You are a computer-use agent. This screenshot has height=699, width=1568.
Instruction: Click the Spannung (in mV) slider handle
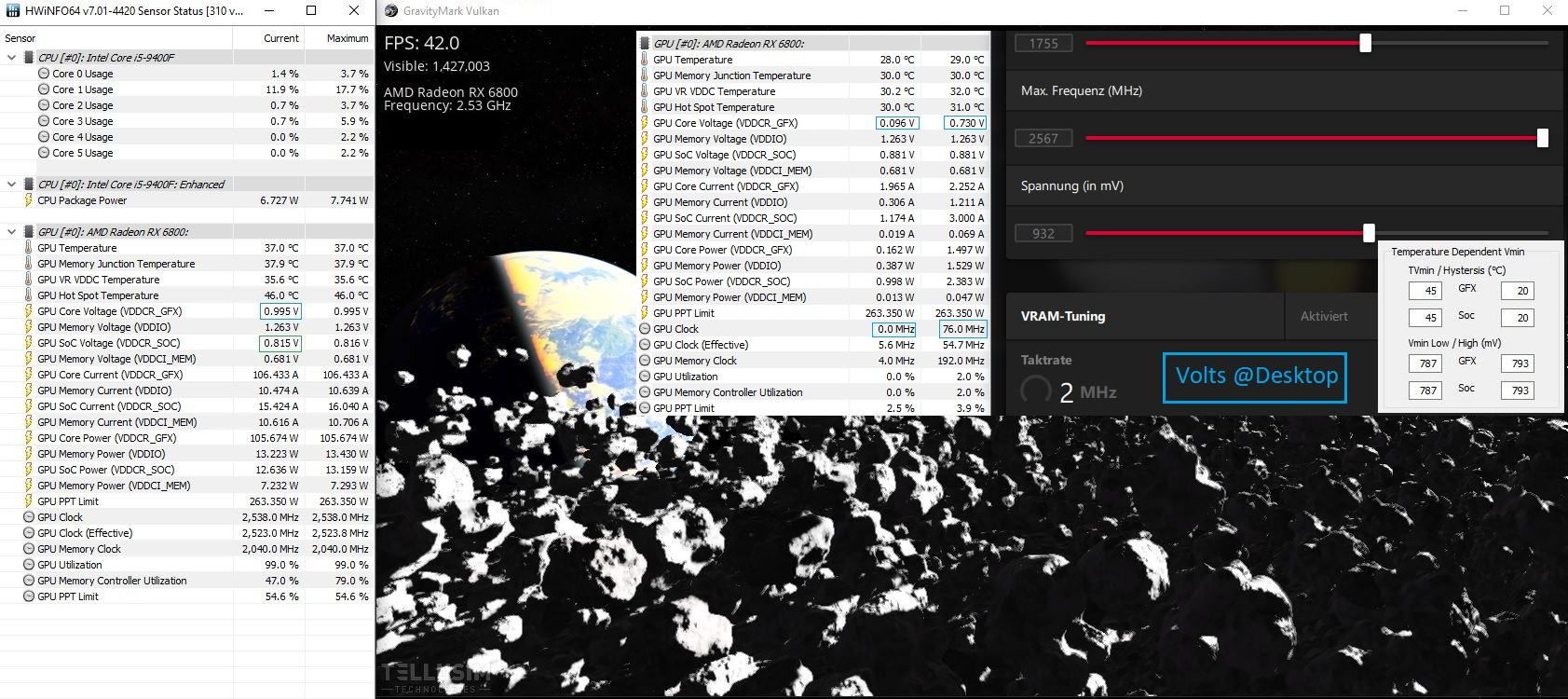[1369, 233]
